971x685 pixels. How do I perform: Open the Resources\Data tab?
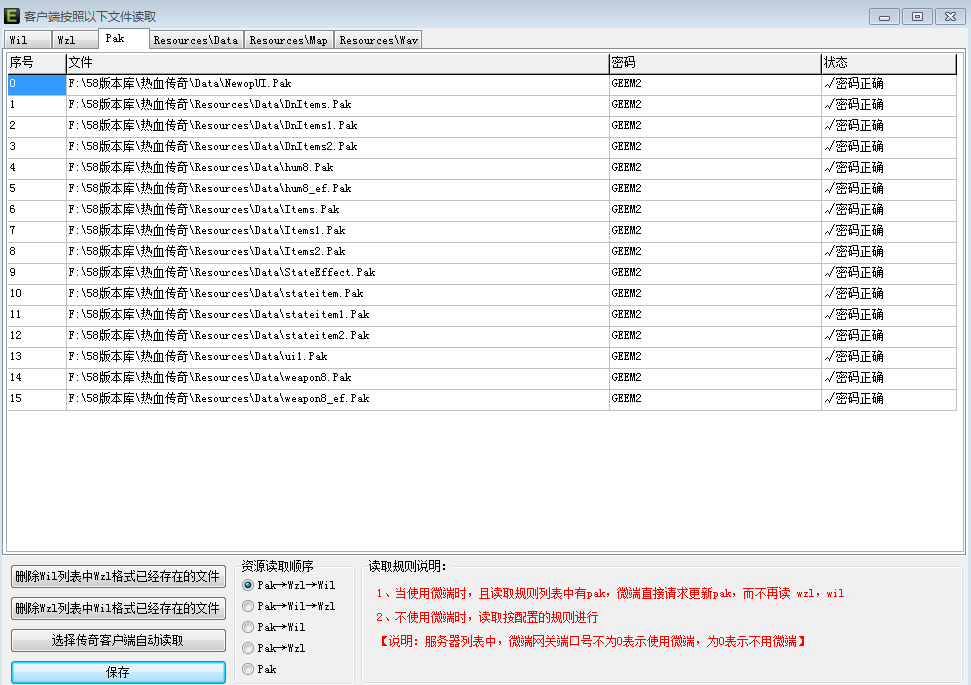196,40
